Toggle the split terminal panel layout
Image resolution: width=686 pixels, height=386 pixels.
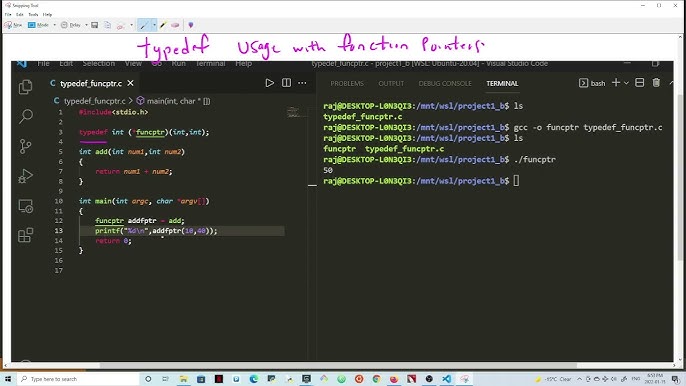[x=639, y=83]
